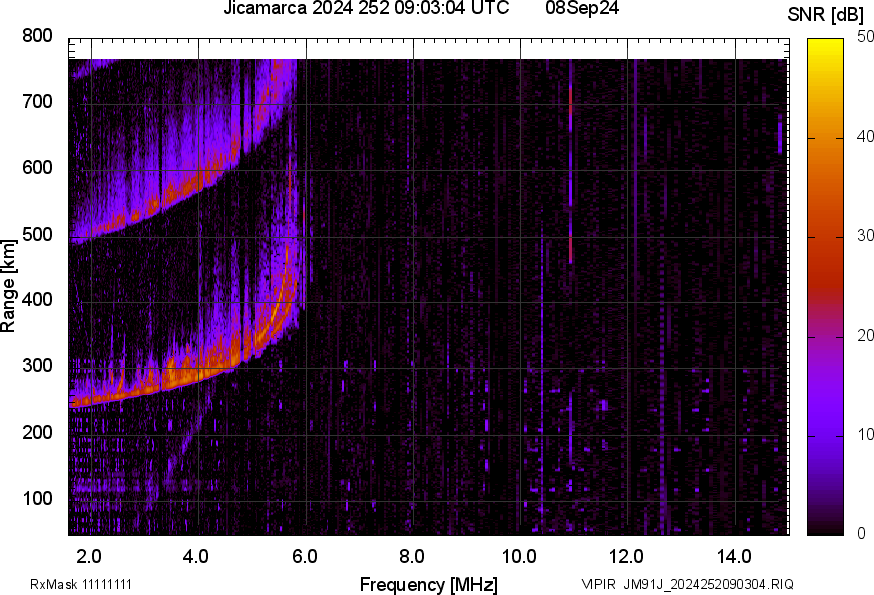Image resolution: width=874 pixels, height=595 pixels.
Task: Click the colorbar tick label 40
Action: click(x=853, y=138)
